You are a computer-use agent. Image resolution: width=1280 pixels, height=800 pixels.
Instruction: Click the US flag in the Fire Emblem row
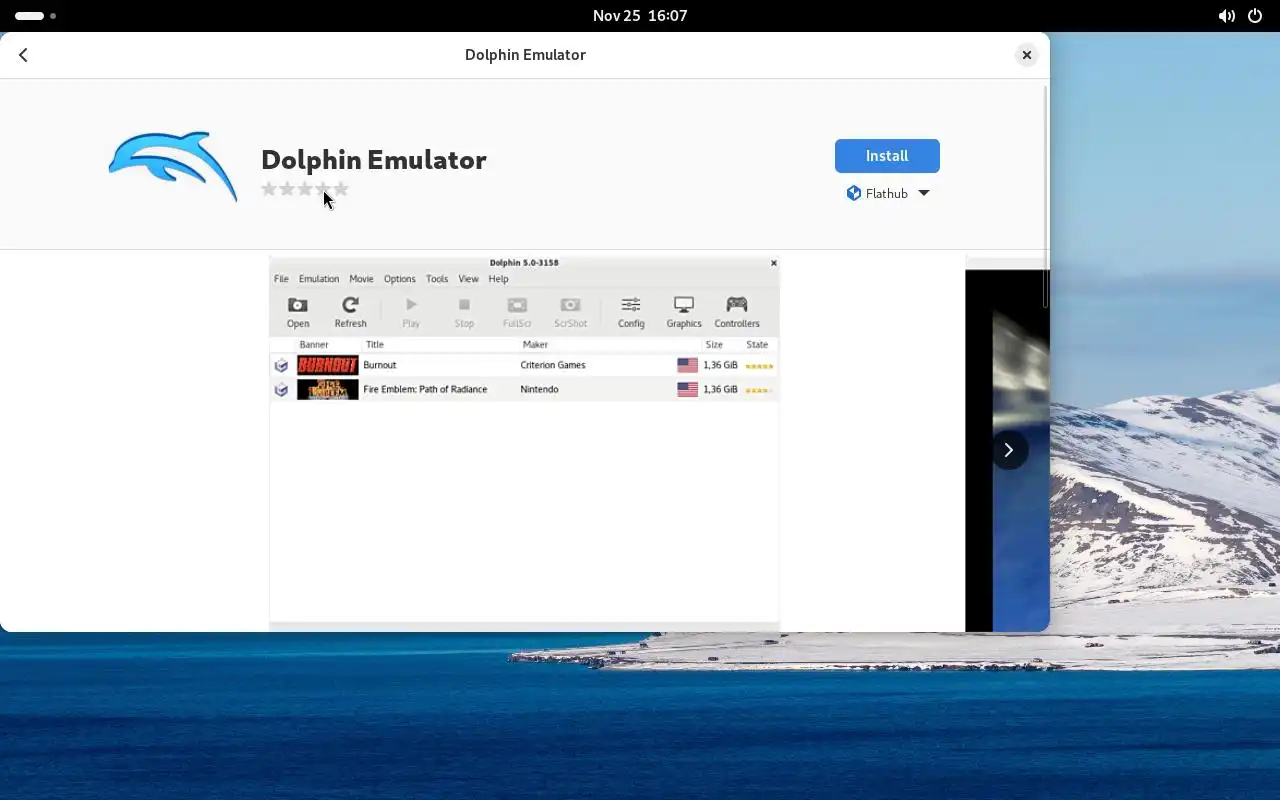click(x=687, y=389)
